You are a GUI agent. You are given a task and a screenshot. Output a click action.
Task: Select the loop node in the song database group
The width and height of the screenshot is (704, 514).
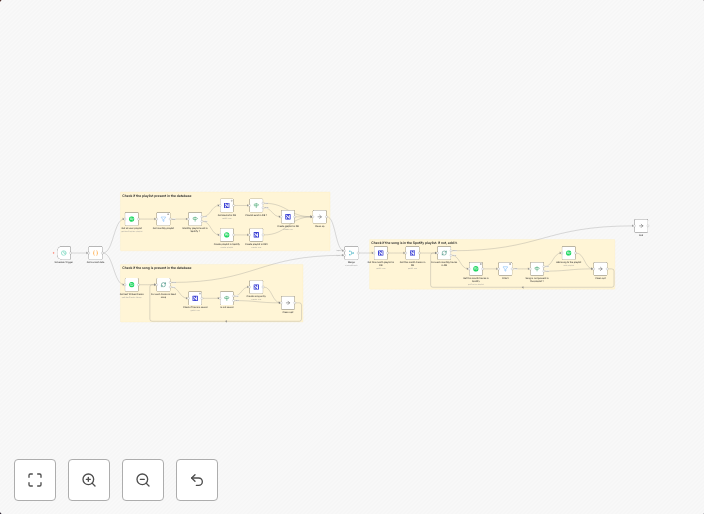(163, 285)
